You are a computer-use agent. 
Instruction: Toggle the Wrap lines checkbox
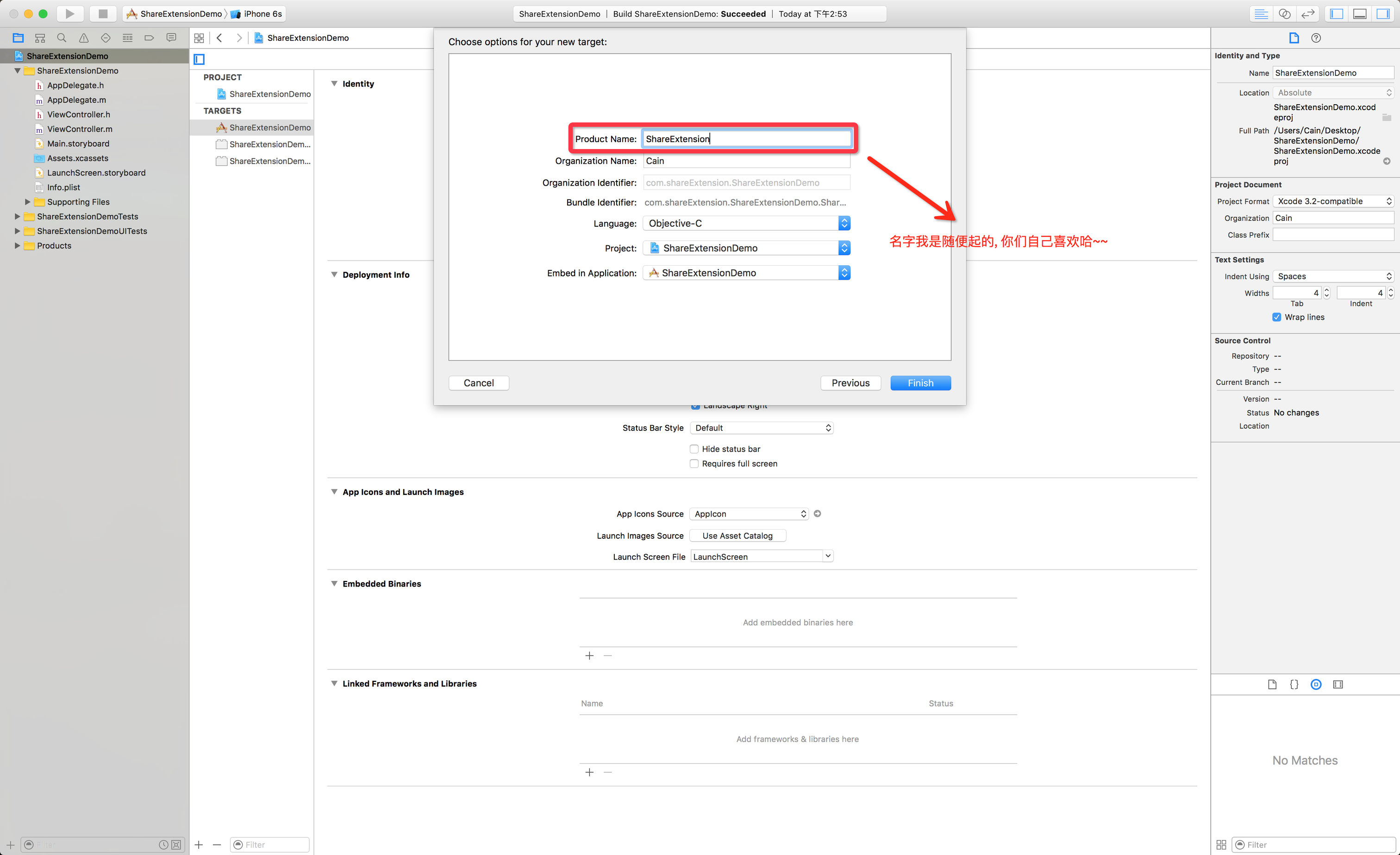[x=1277, y=317]
